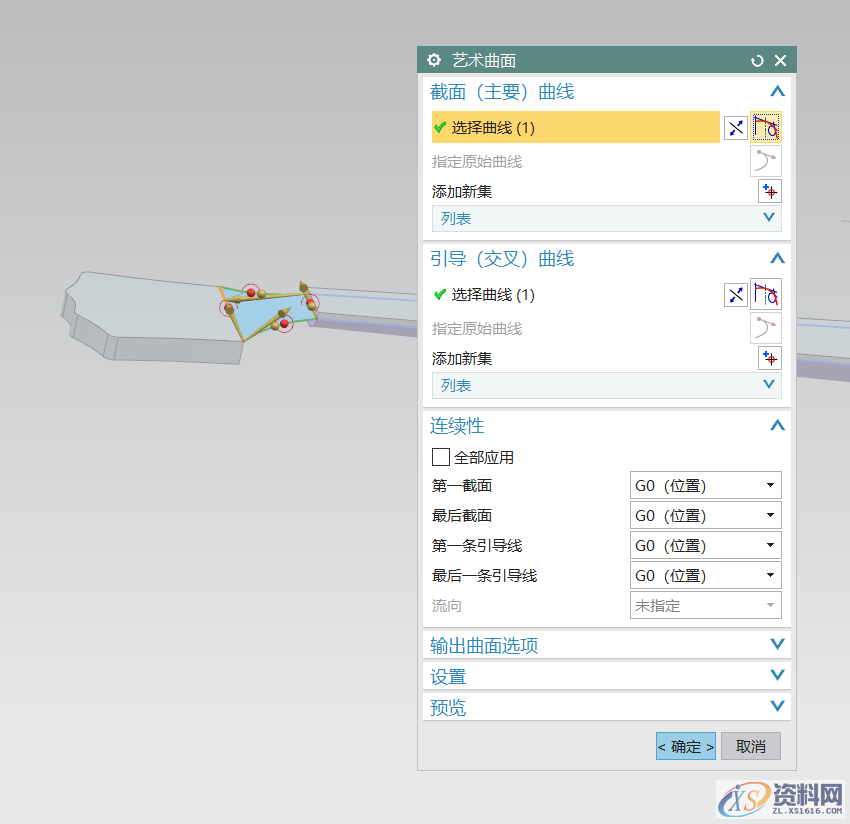Click the 指定原始曲线 icon in section curves

[766, 160]
